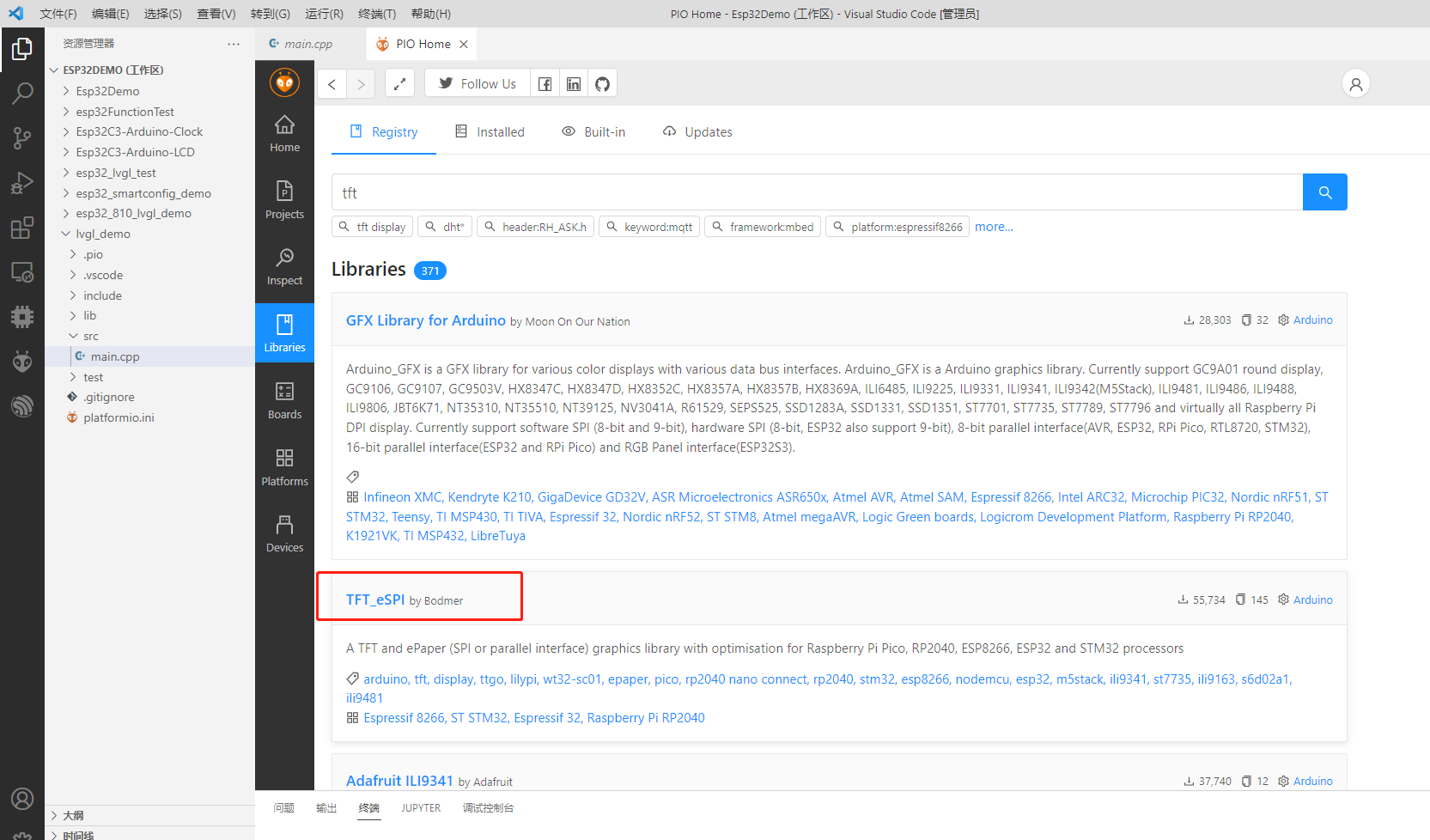Click the blue library search button
Image resolution: width=1430 pixels, height=840 pixels.
1324,192
